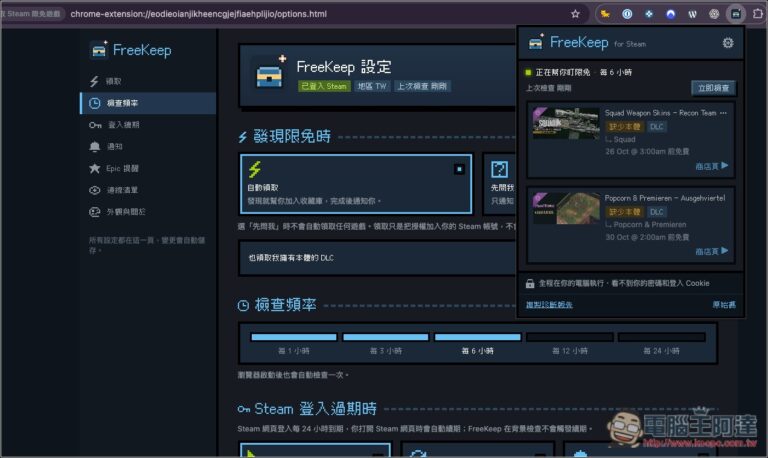Open 領取 section in sidebar
This screenshot has height=458, width=768.
tap(148, 81)
